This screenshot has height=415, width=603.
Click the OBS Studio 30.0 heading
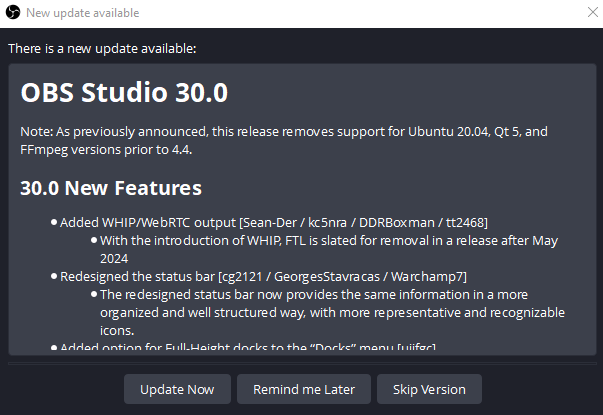coord(124,92)
